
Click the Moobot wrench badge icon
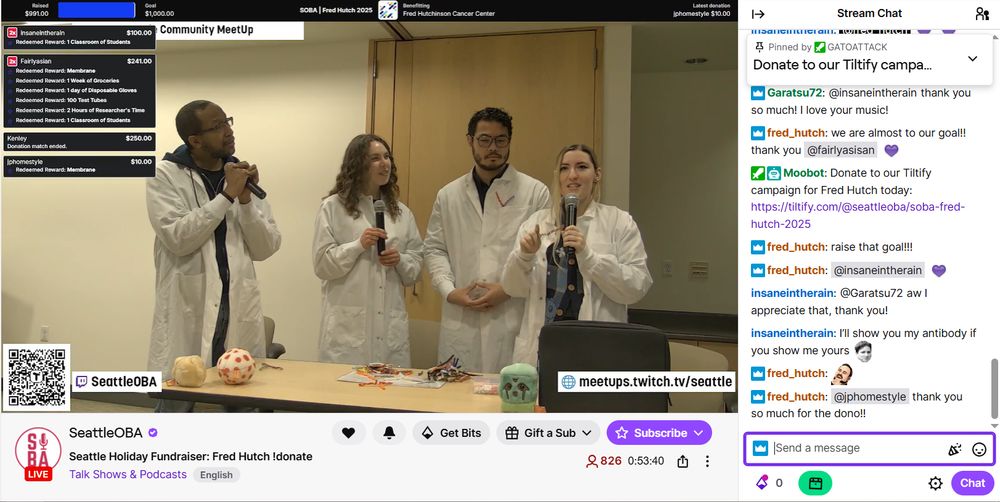click(758, 173)
